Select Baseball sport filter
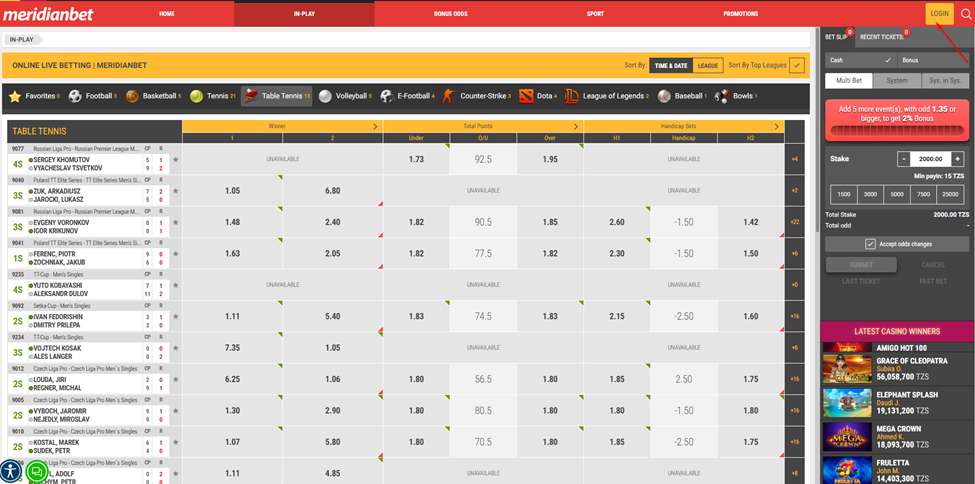 click(x=683, y=96)
